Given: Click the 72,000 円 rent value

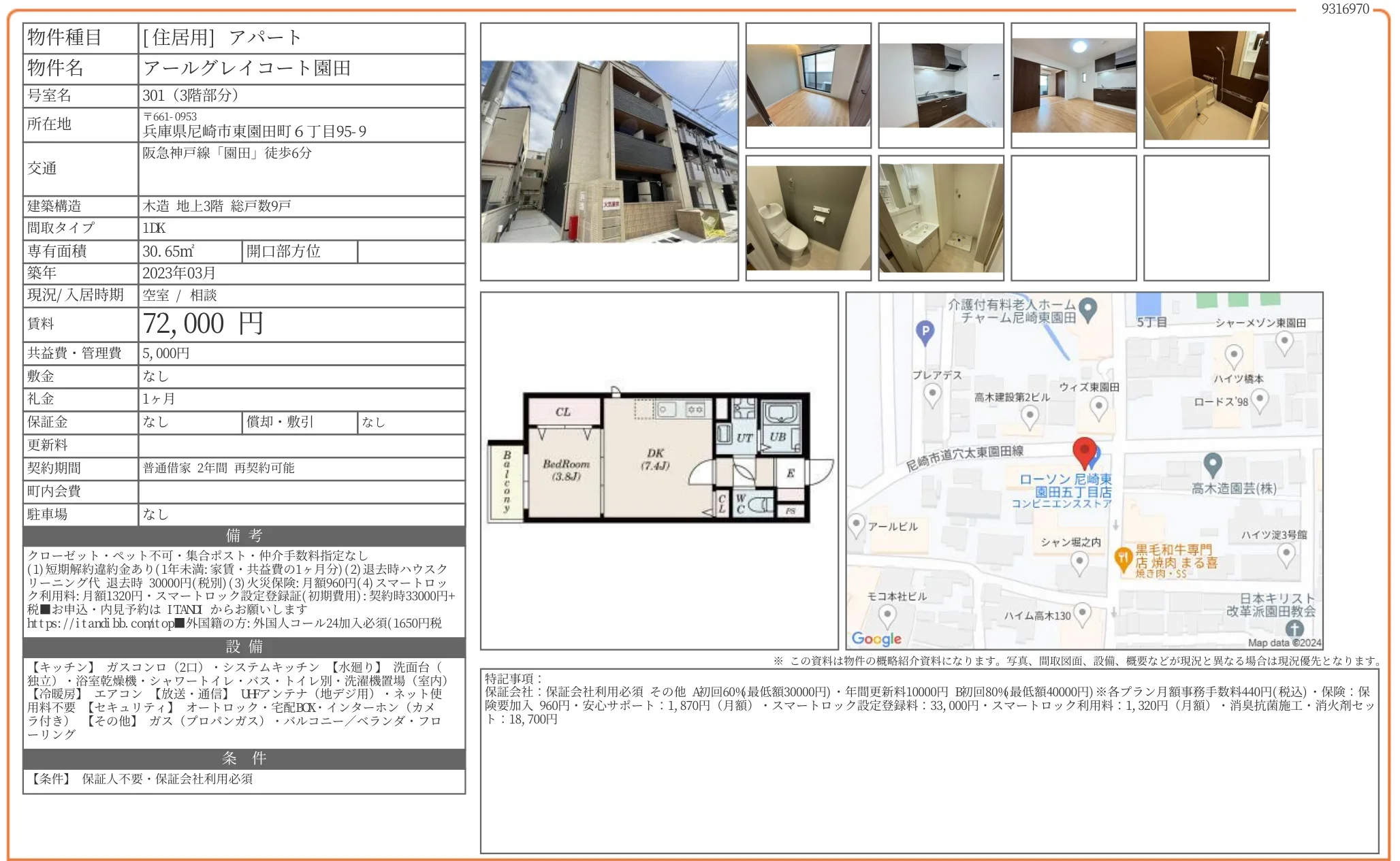Looking at the screenshot, I should point(203,324).
